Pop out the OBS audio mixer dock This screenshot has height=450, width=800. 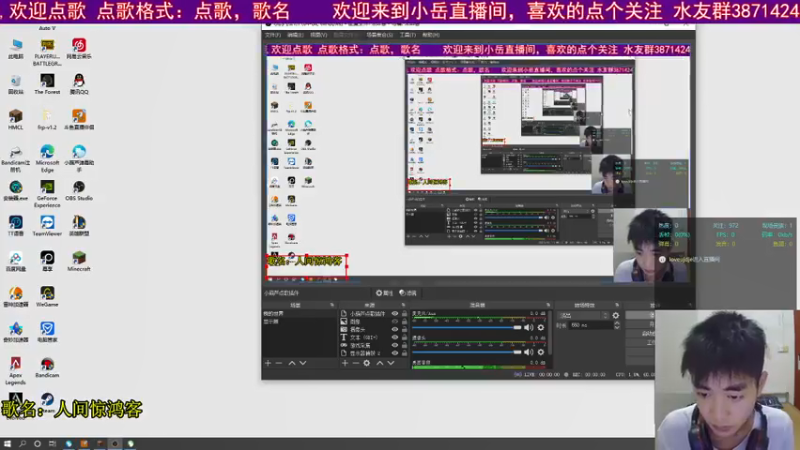[548, 305]
